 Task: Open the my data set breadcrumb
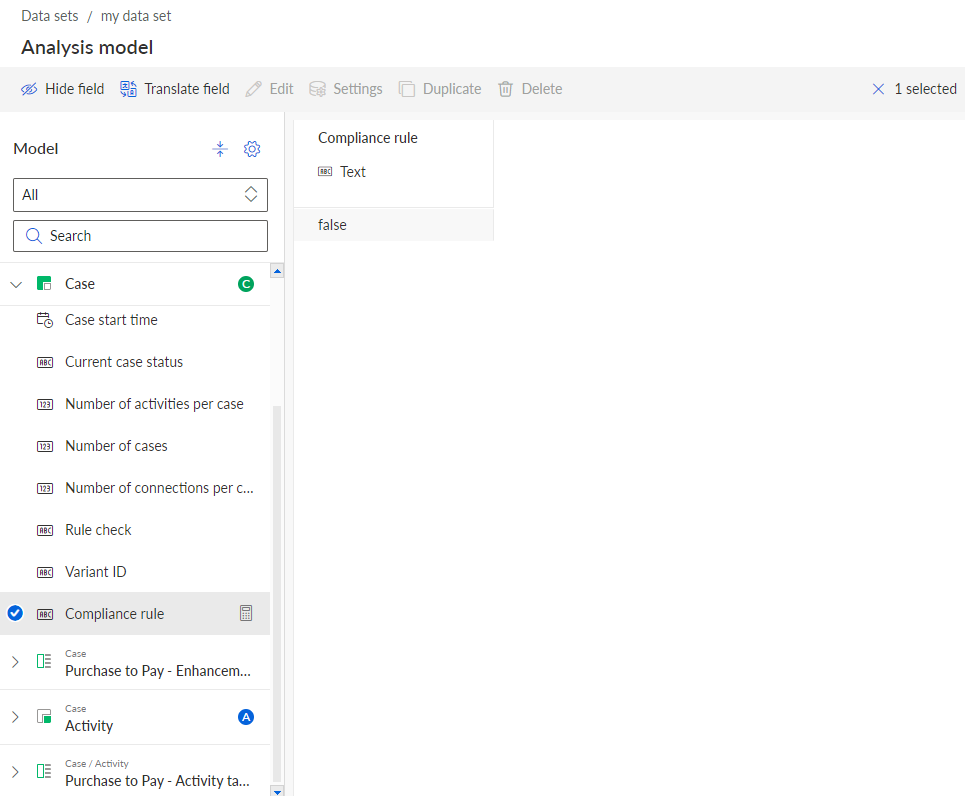point(136,16)
